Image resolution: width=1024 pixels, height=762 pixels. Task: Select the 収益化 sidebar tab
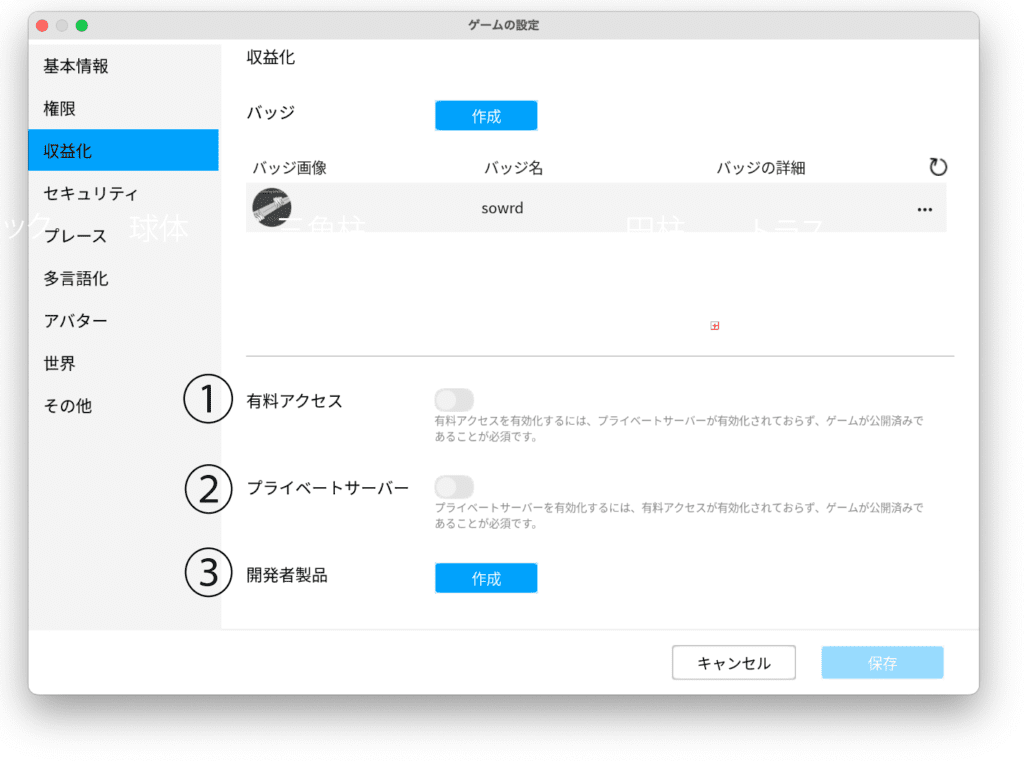[x=68, y=151]
